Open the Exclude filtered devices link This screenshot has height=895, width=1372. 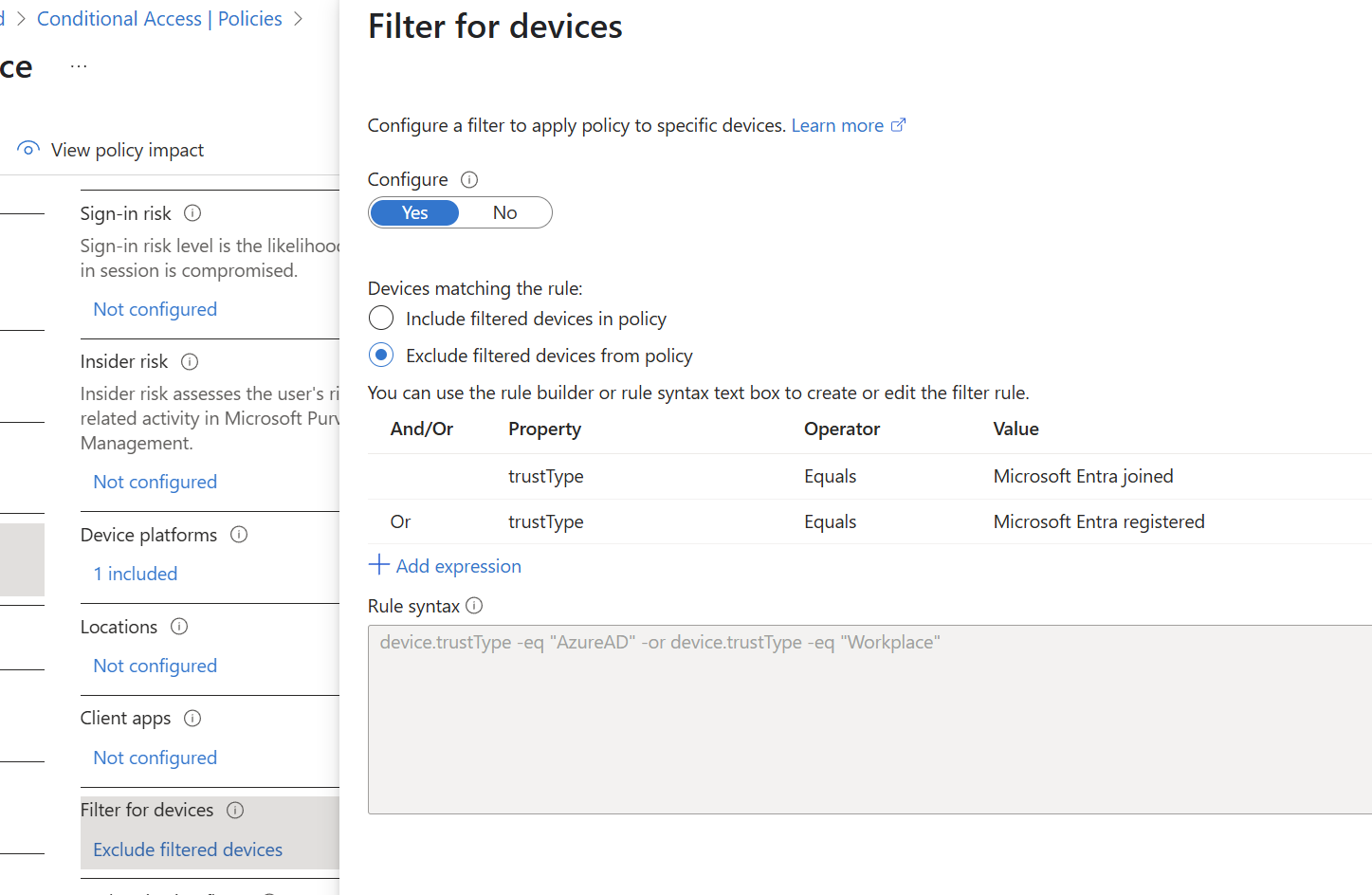point(188,849)
